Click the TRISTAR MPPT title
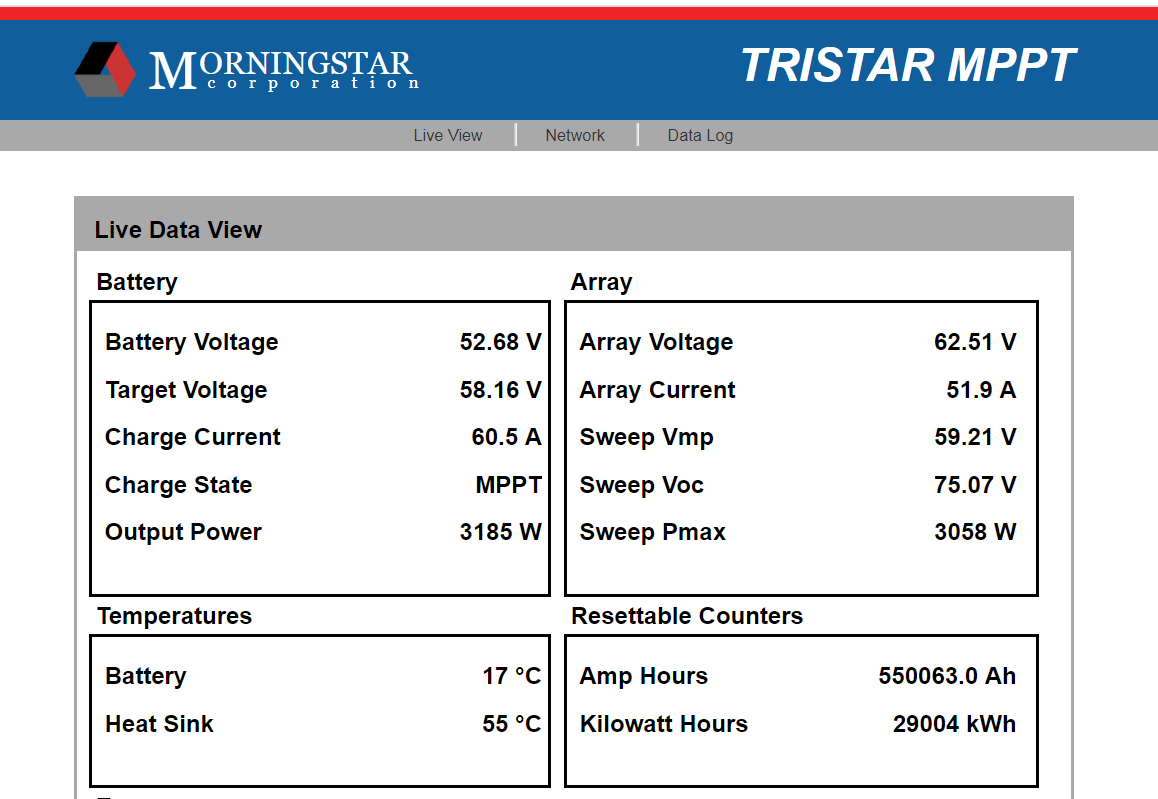Screen dimensions: 1158x799 [x=908, y=65]
